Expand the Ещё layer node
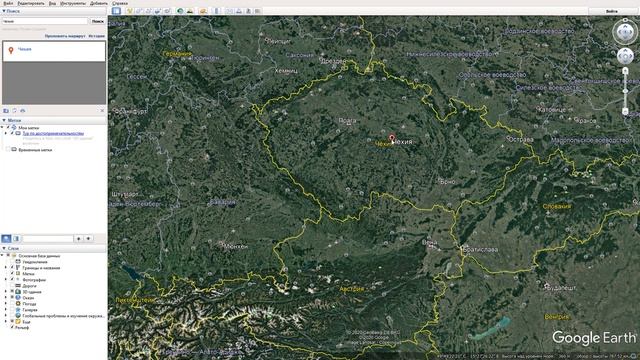Screen dimensions: 640x360 click(6, 322)
